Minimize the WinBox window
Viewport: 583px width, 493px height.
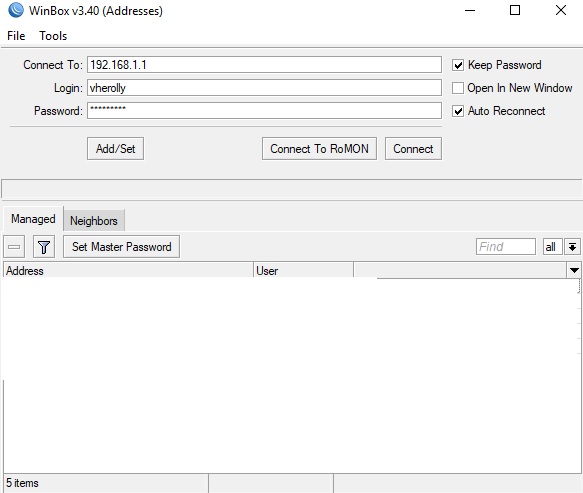coord(470,10)
